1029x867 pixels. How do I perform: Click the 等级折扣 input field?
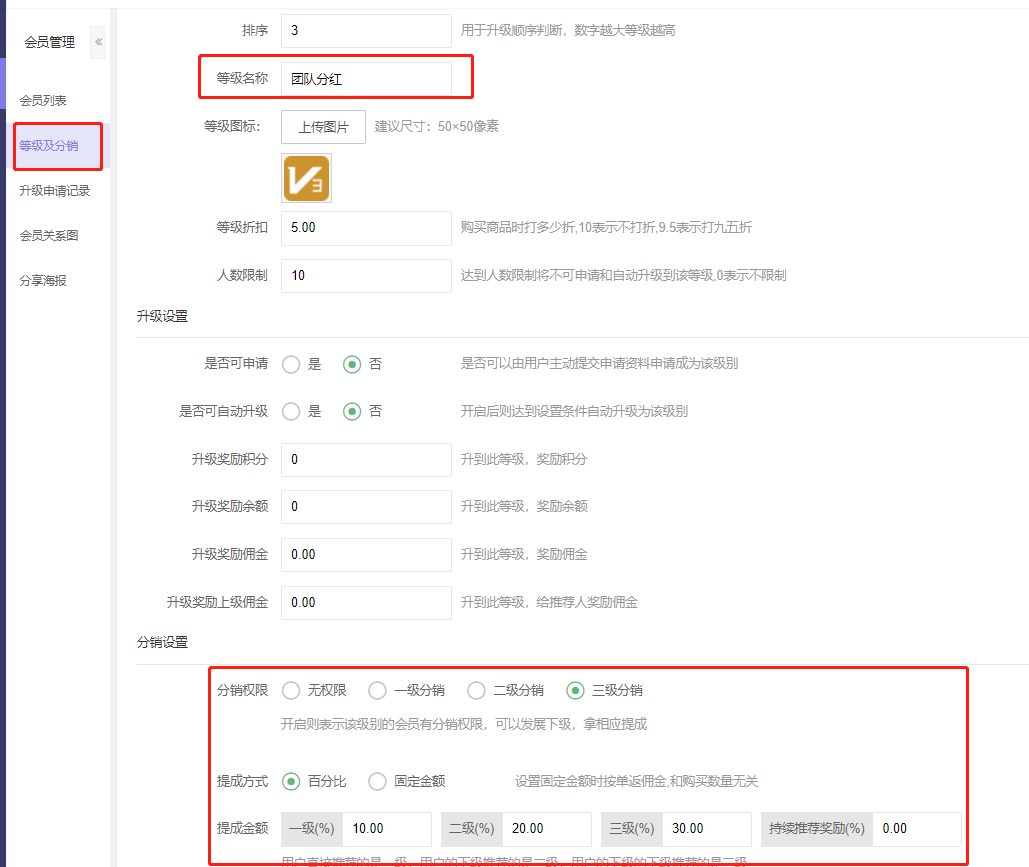click(365, 227)
